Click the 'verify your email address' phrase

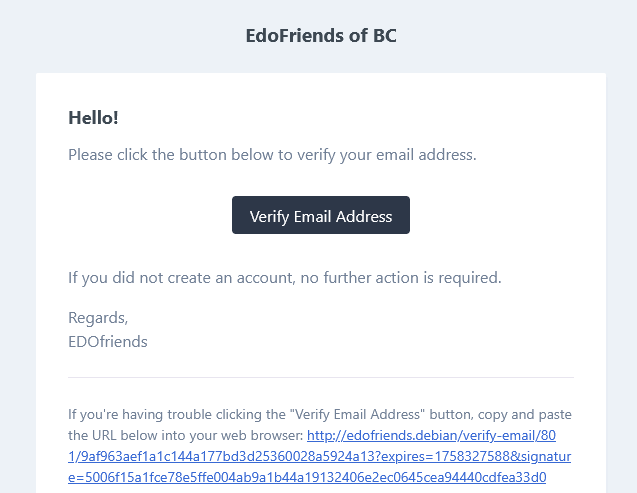click(x=390, y=156)
